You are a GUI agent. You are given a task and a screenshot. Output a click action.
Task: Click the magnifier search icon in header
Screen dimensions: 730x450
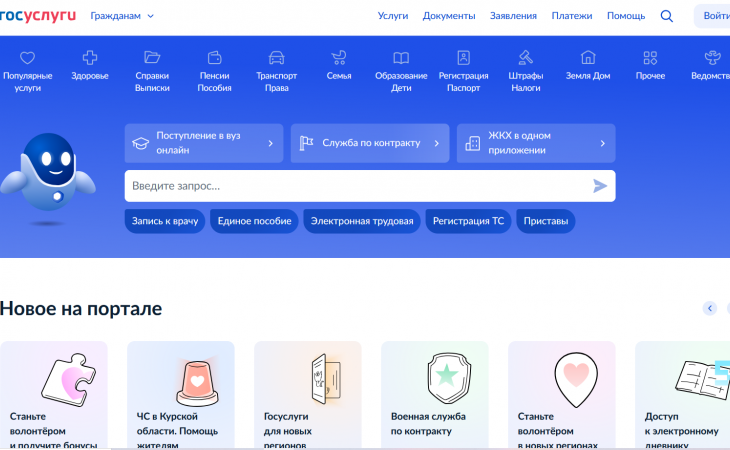(x=667, y=16)
